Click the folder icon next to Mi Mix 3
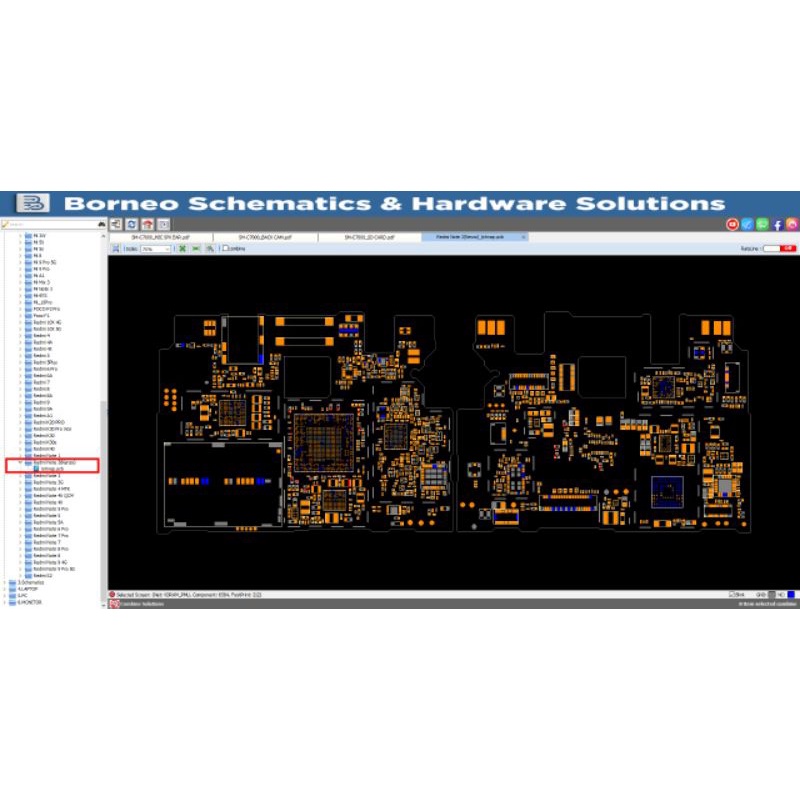800x800 pixels. 29,282
